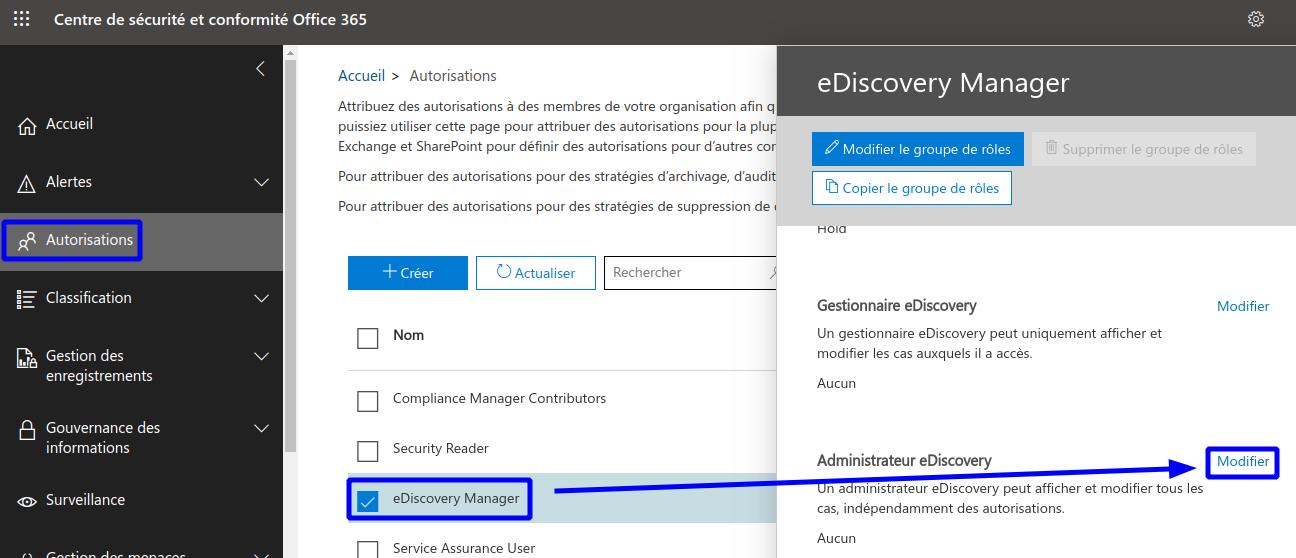1296x558 pixels.
Task: Focus the Rechercher search field
Action: coord(690,273)
